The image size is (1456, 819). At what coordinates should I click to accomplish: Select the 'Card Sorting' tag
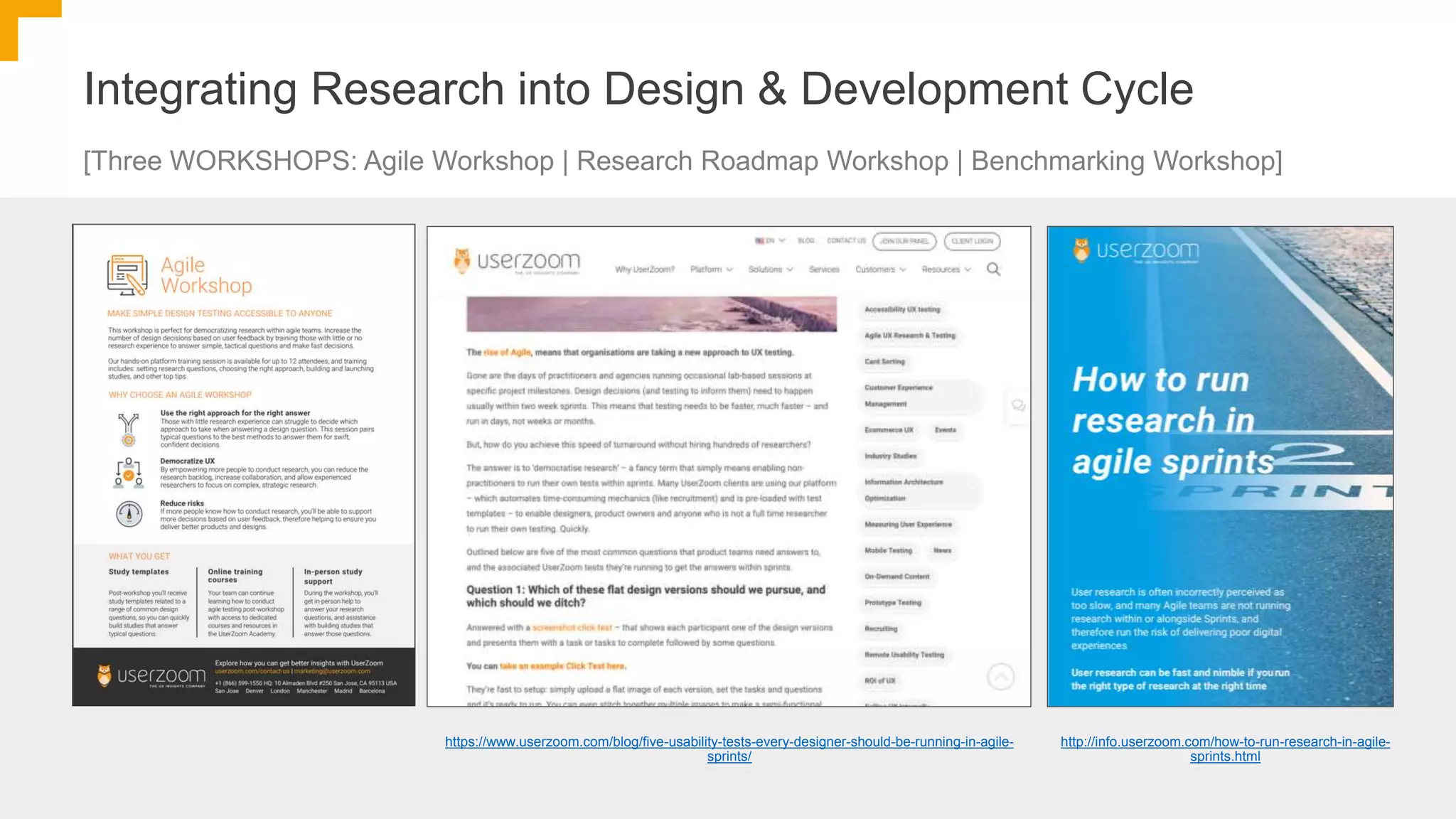(x=884, y=362)
